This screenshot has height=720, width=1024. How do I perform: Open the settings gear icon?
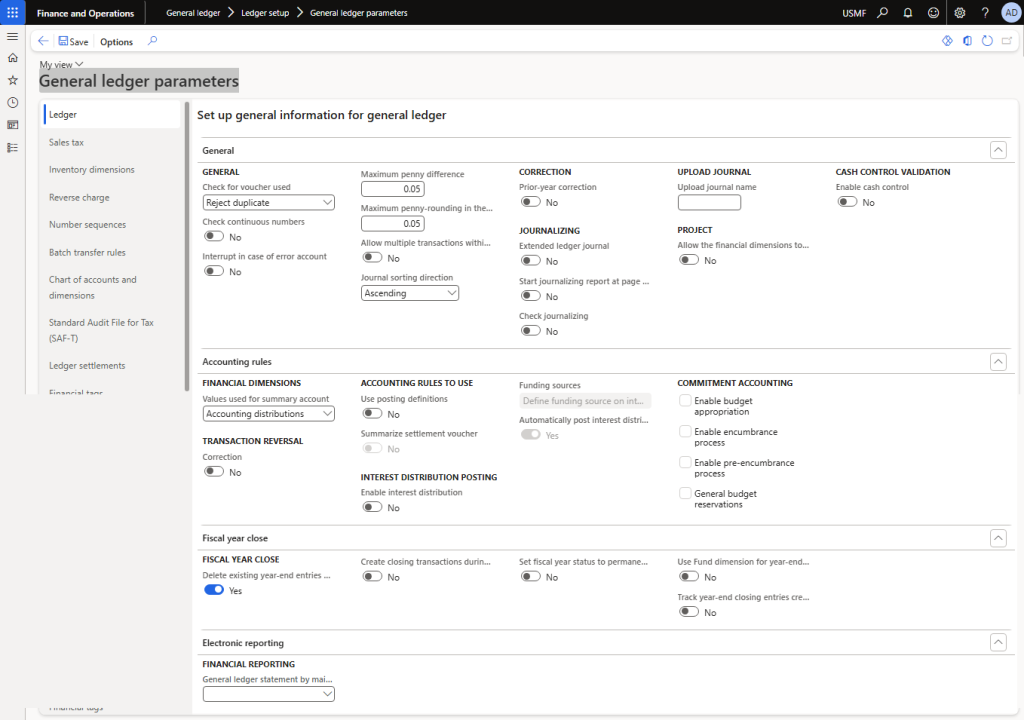pos(960,13)
